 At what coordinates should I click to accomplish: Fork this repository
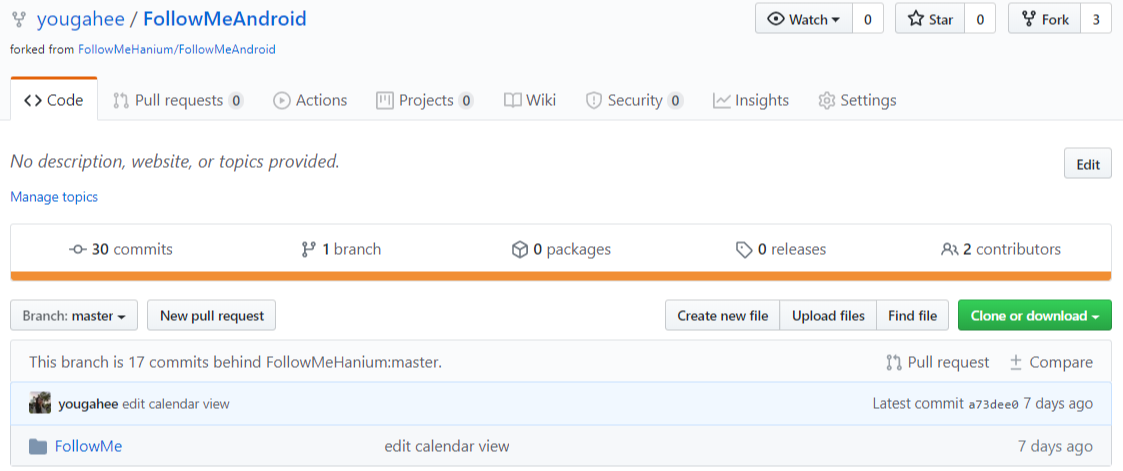pyautogui.click(x=1044, y=19)
